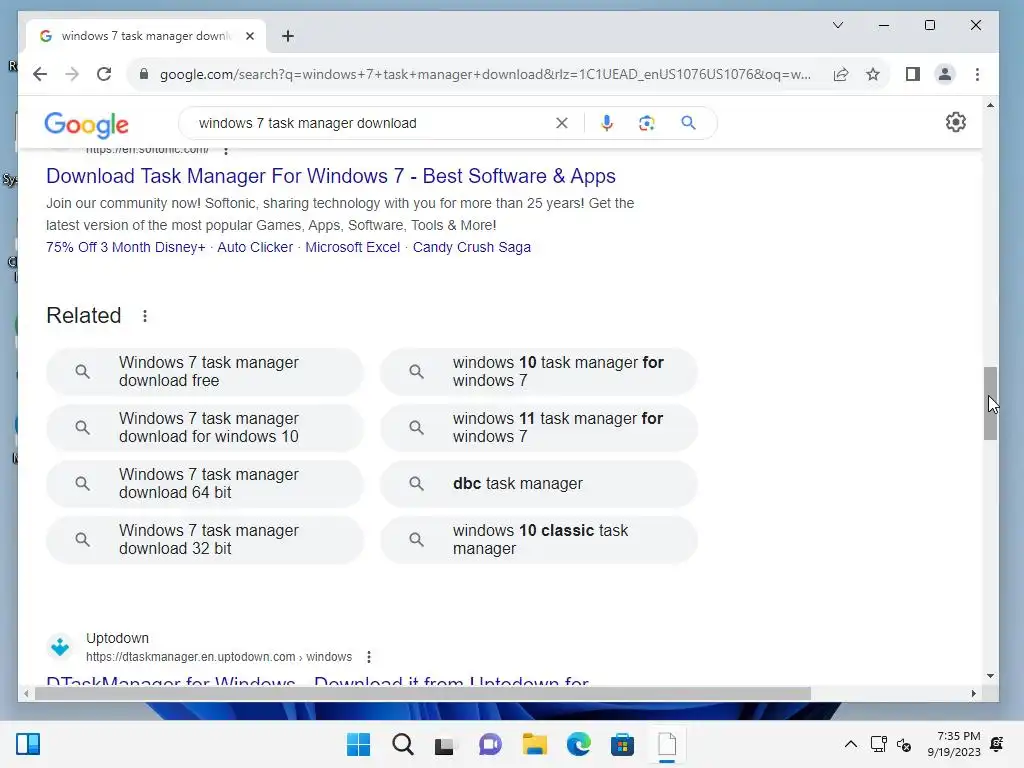Open three-dot menu beside Related heading
The width and height of the screenshot is (1024, 768).
point(145,316)
